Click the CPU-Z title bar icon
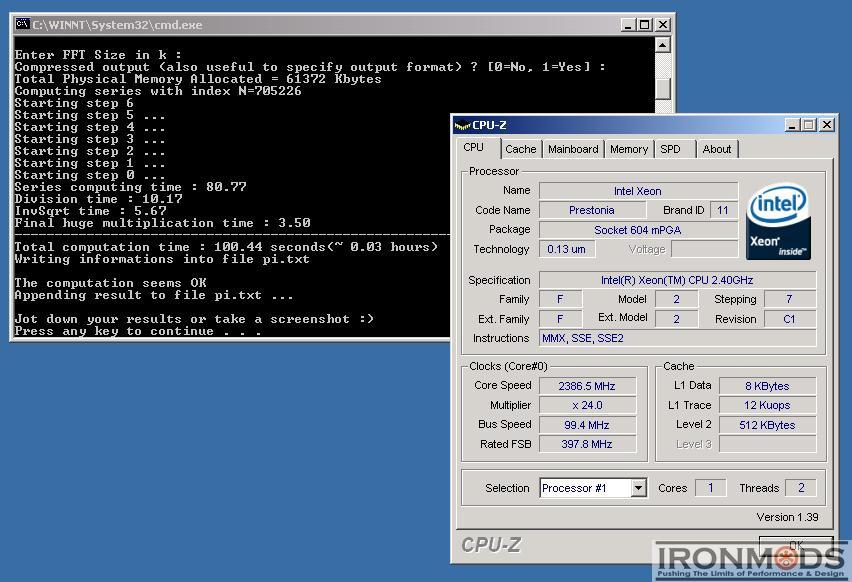This screenshot has width=852, height=582. tap(462, 126)
